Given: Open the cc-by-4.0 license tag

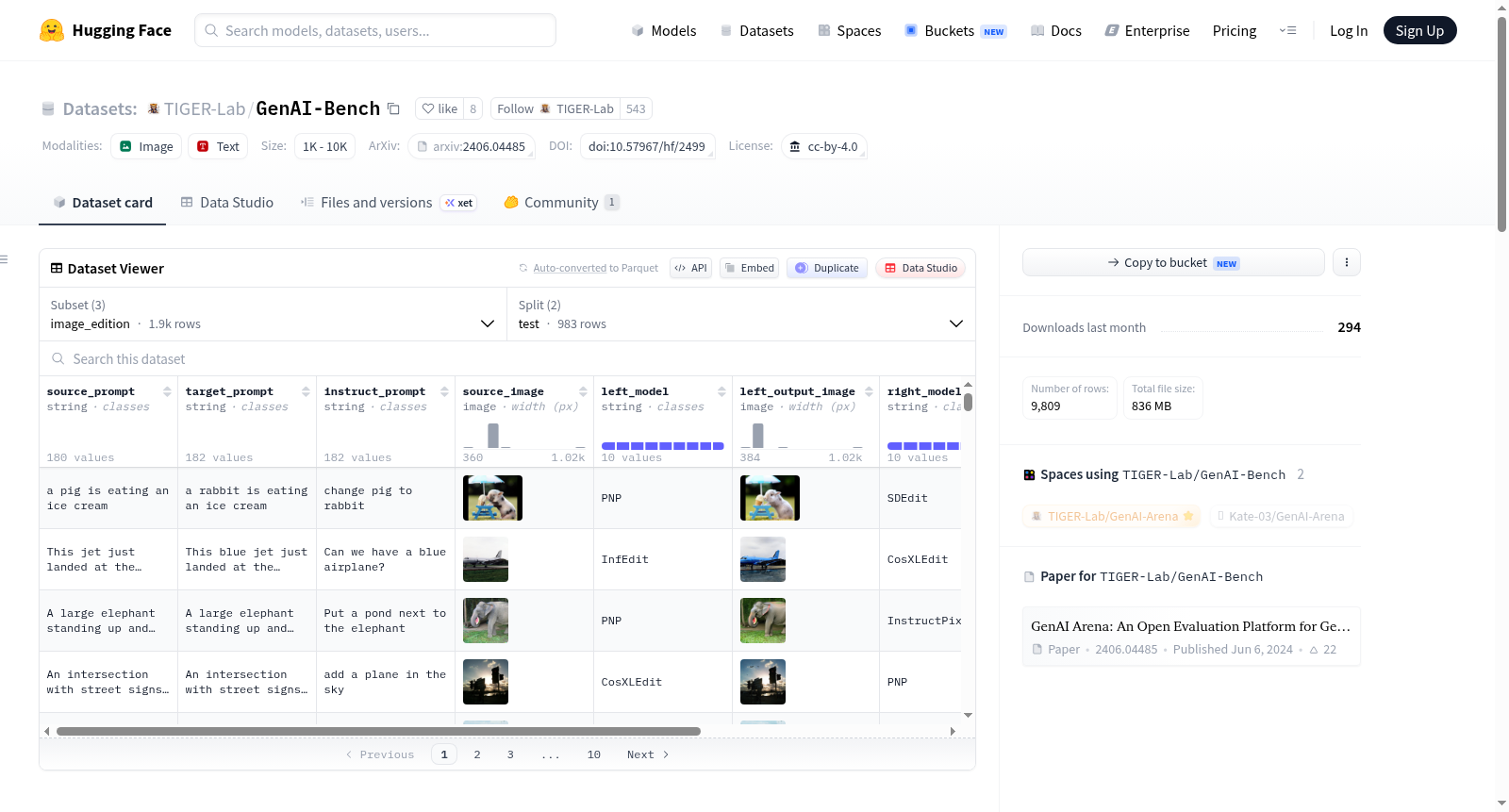Looking at the screenshot, I should [823, 146].
